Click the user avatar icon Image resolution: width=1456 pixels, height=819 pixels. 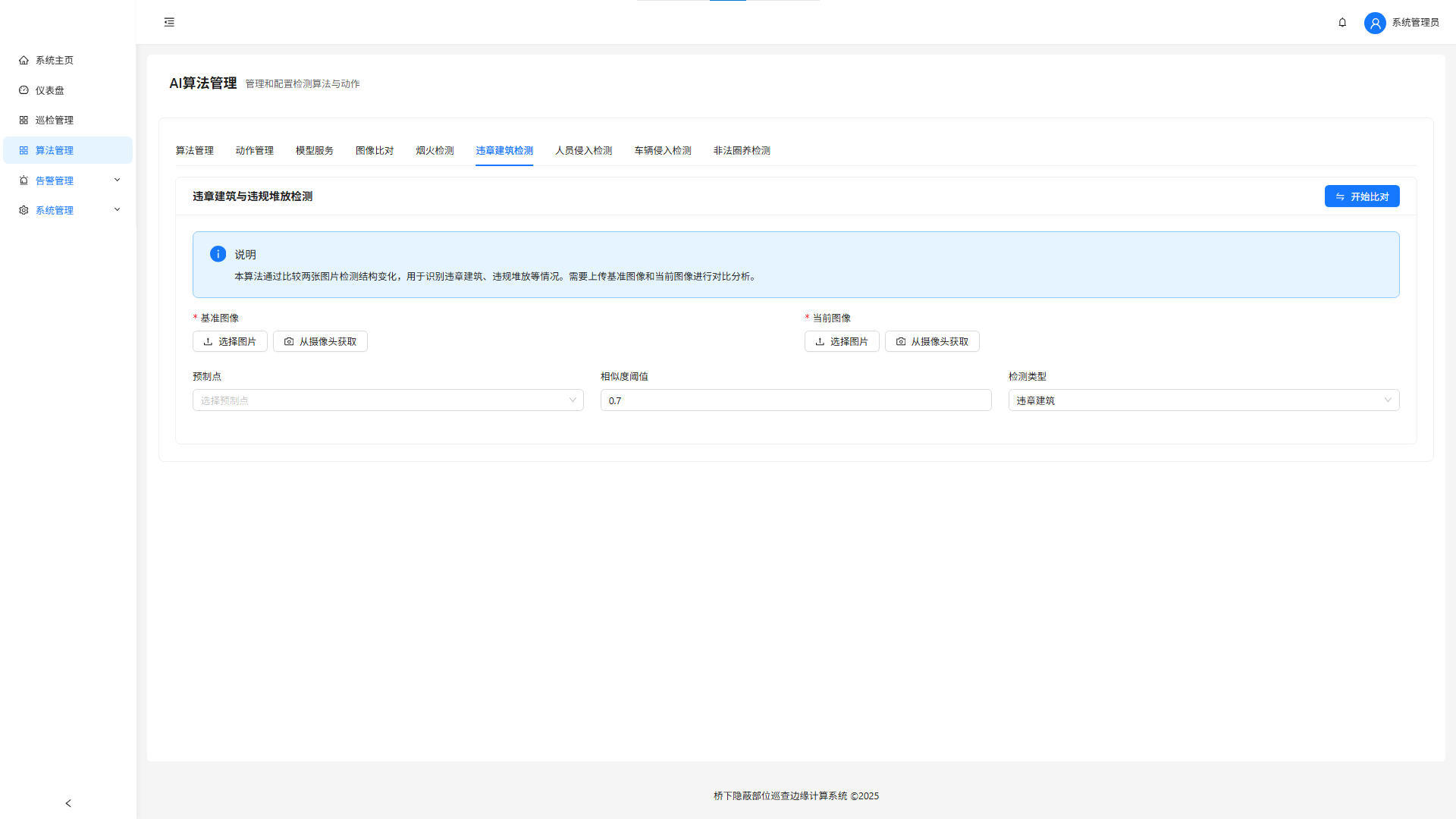click(1375, 23)
